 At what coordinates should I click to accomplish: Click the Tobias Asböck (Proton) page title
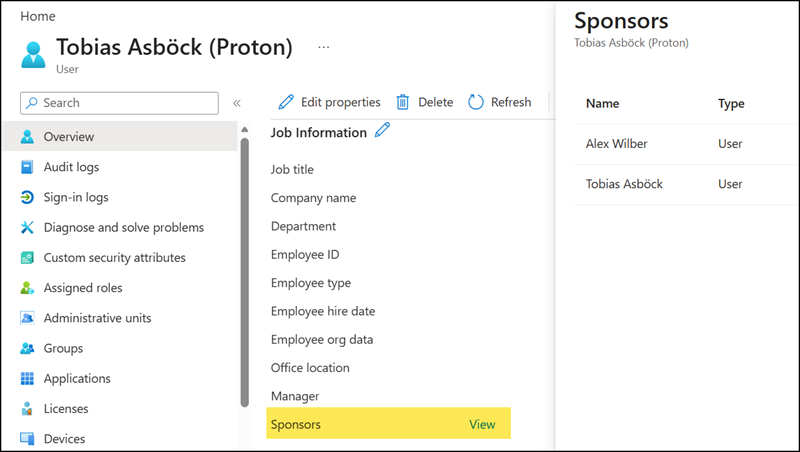[174, 47]
